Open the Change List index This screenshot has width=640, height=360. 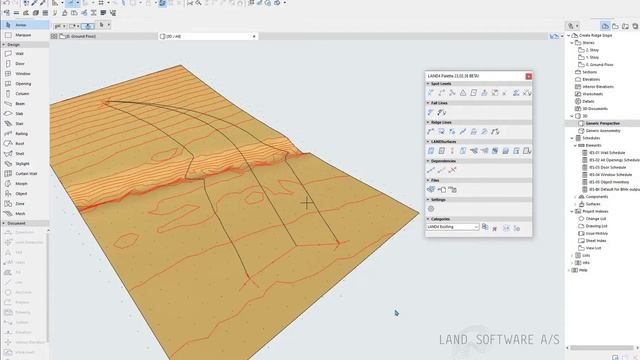(x=592, y=219)
